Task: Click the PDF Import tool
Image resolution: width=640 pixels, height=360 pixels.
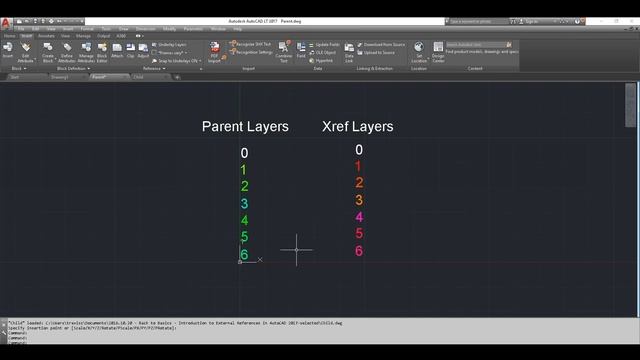Action: 215,52
